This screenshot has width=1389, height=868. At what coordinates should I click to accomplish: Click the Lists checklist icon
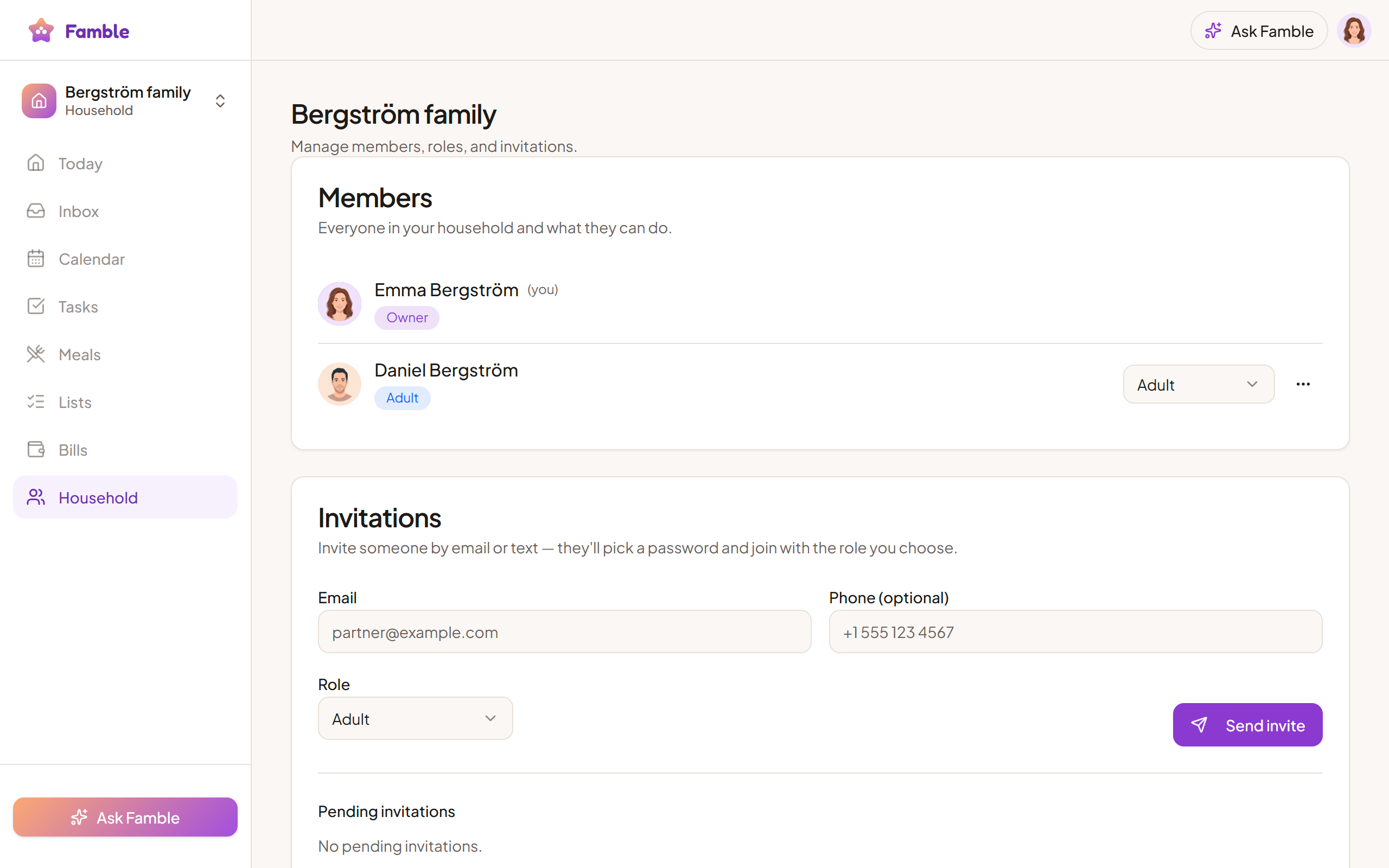click(36, 401)
